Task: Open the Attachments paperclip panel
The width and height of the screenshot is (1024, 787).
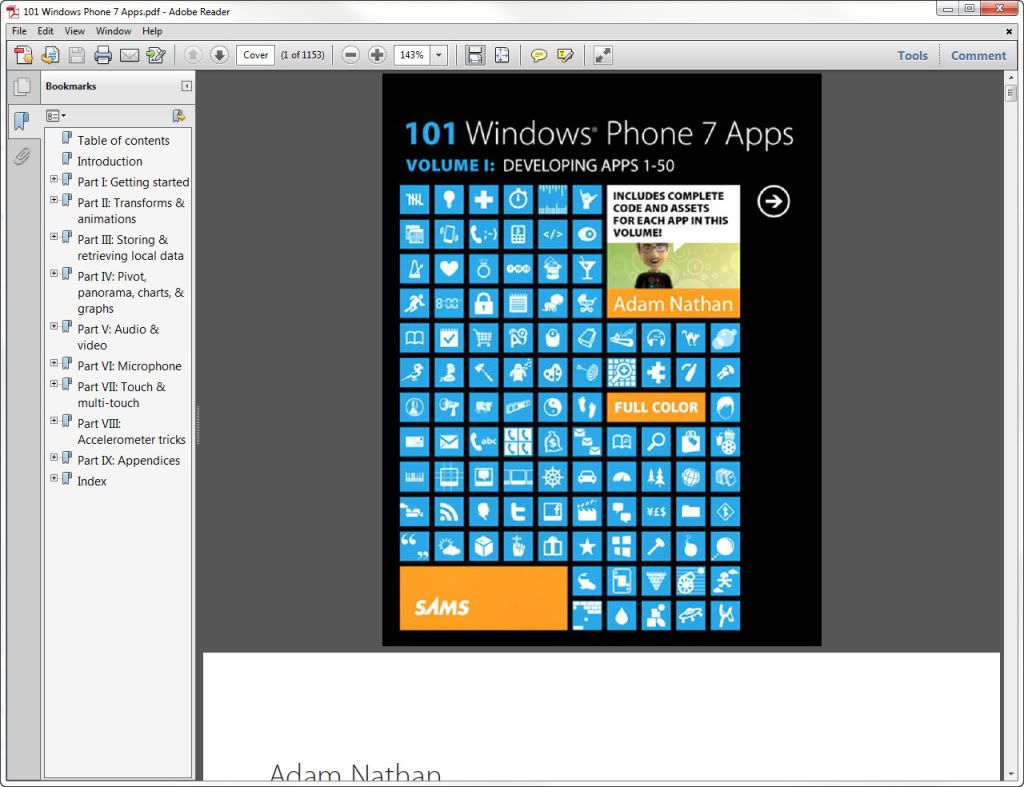Action: 22,156
